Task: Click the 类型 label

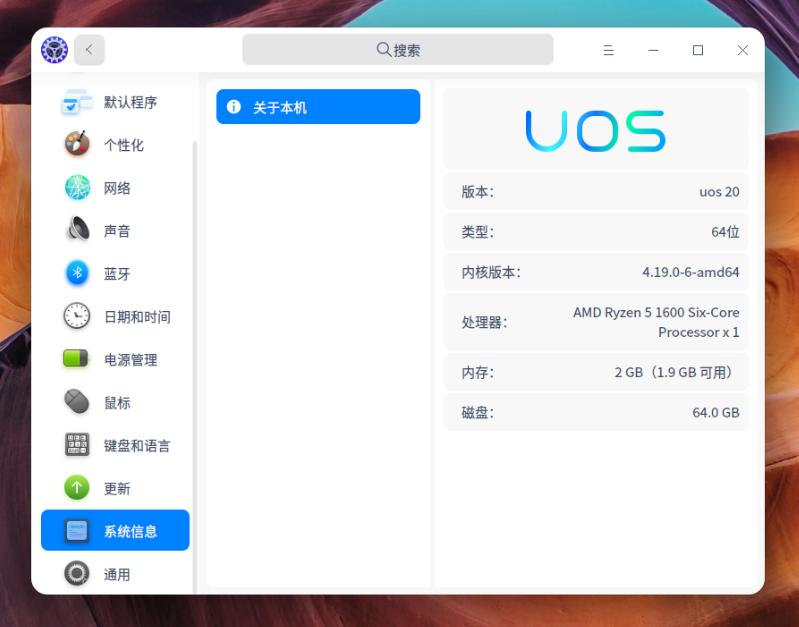Action: coord(477,232)
